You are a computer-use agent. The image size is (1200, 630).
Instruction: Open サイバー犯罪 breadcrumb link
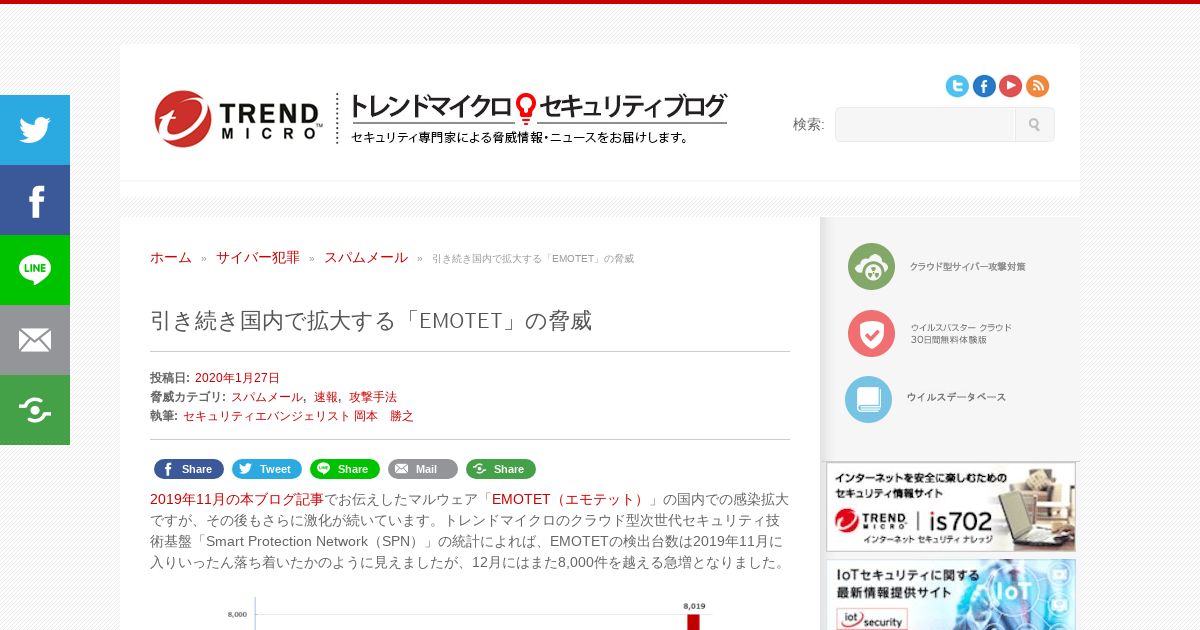click(258, 257)
